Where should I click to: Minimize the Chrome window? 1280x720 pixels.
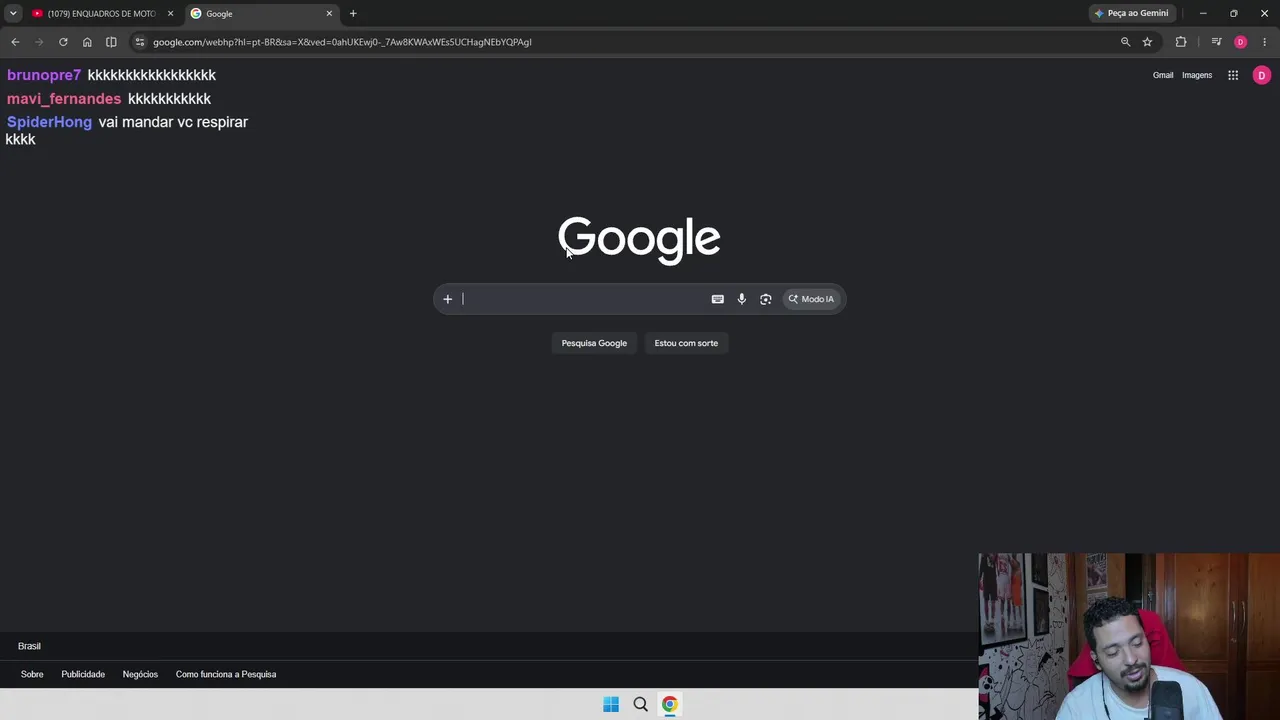click(1203, 14)
